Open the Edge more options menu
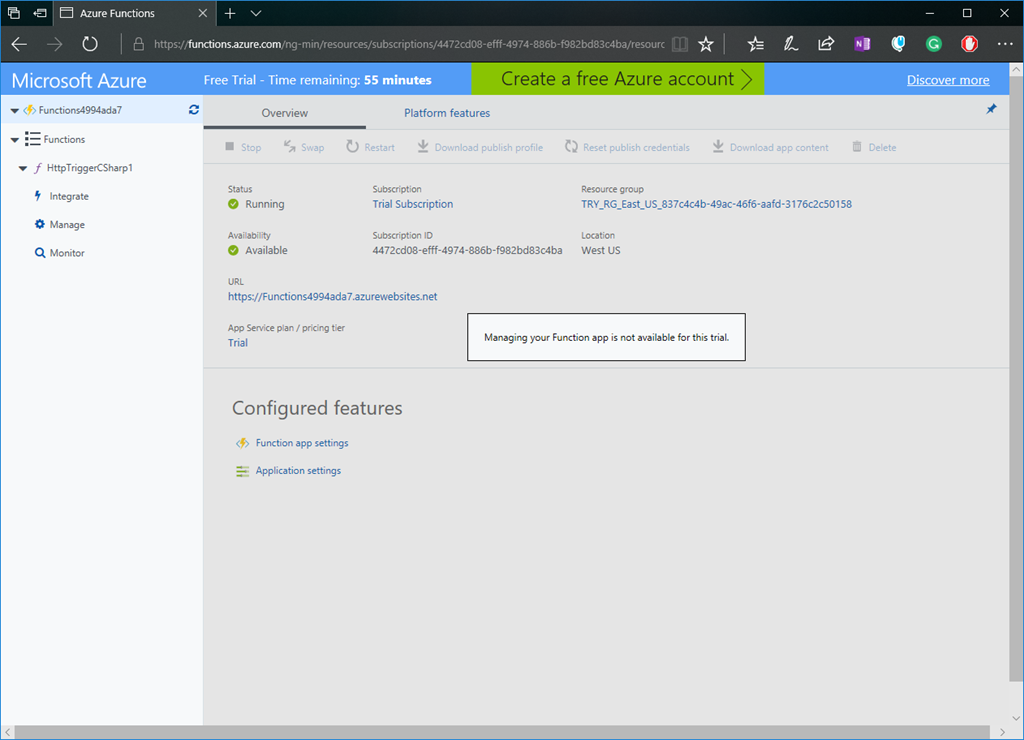The height and width of the screenshot is (740, 1024). 1004,44
